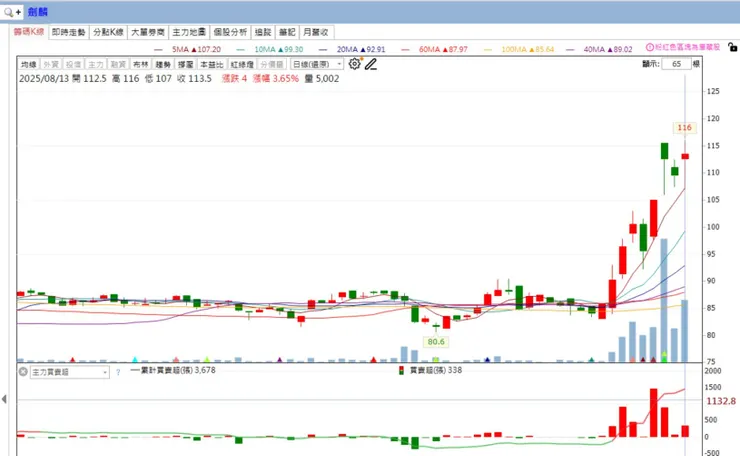
Task: Open chart settings gear icon
Action: (x=354, y=64)
